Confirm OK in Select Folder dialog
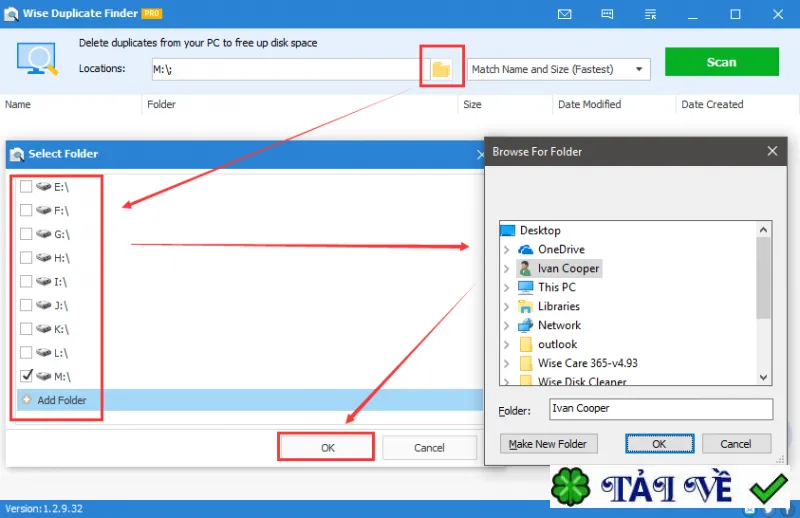800x518 pixels. click(x=327, y=448)
